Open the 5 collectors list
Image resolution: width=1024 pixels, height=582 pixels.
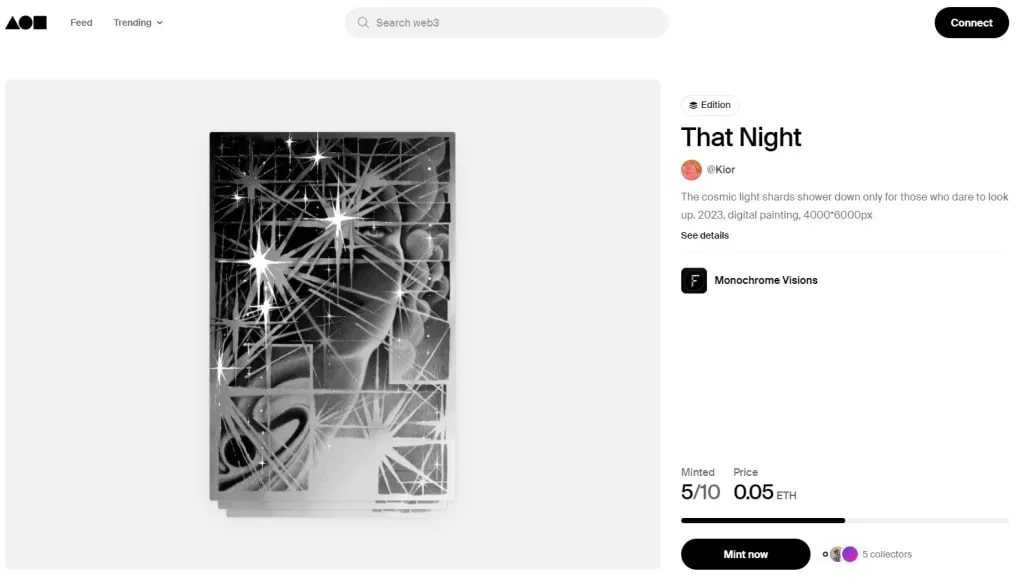click(x=887, y=554)
